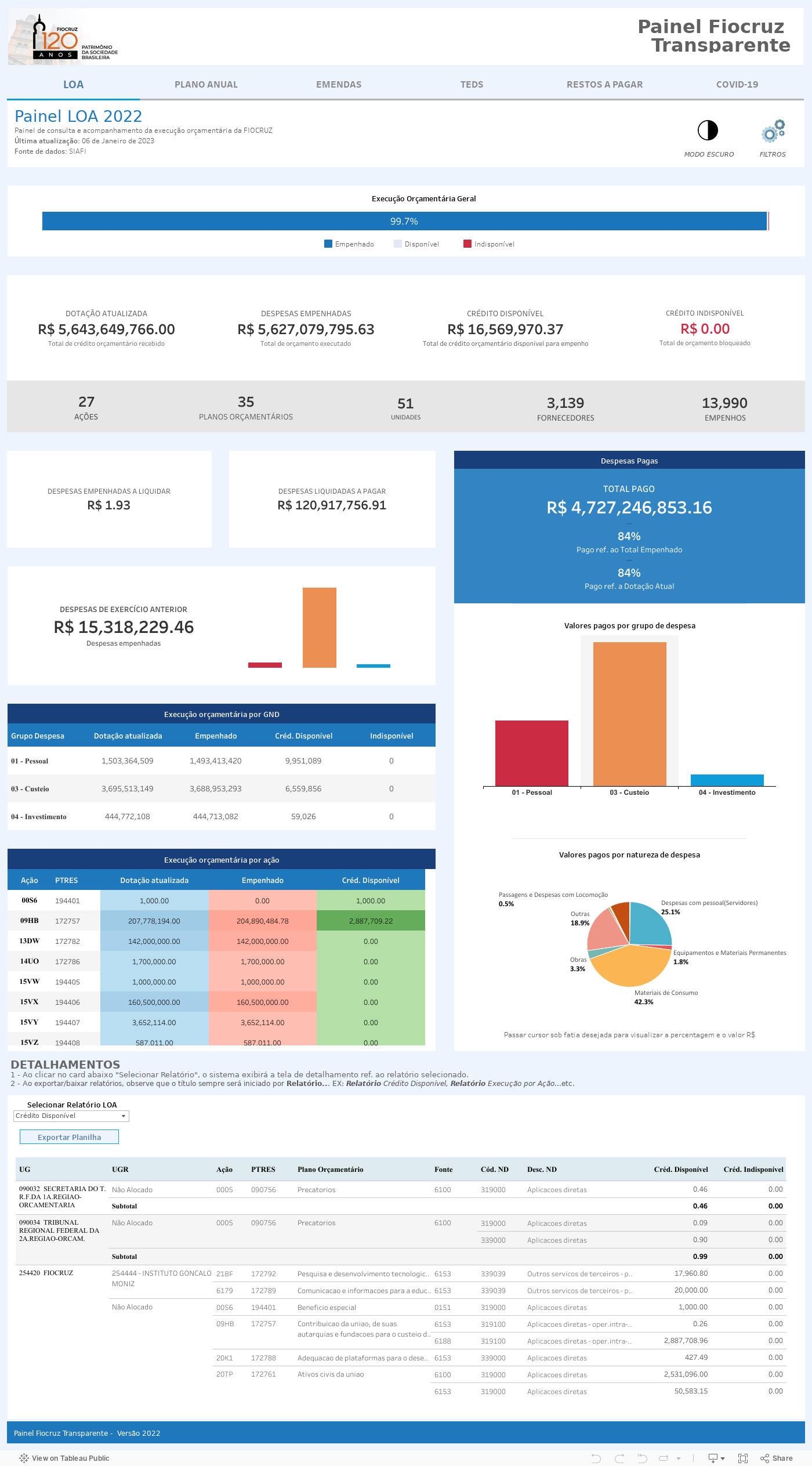Click the UGR column header in detail table
The height and width of the screenshot is (1466, 812).
[x=120, y=1170]
